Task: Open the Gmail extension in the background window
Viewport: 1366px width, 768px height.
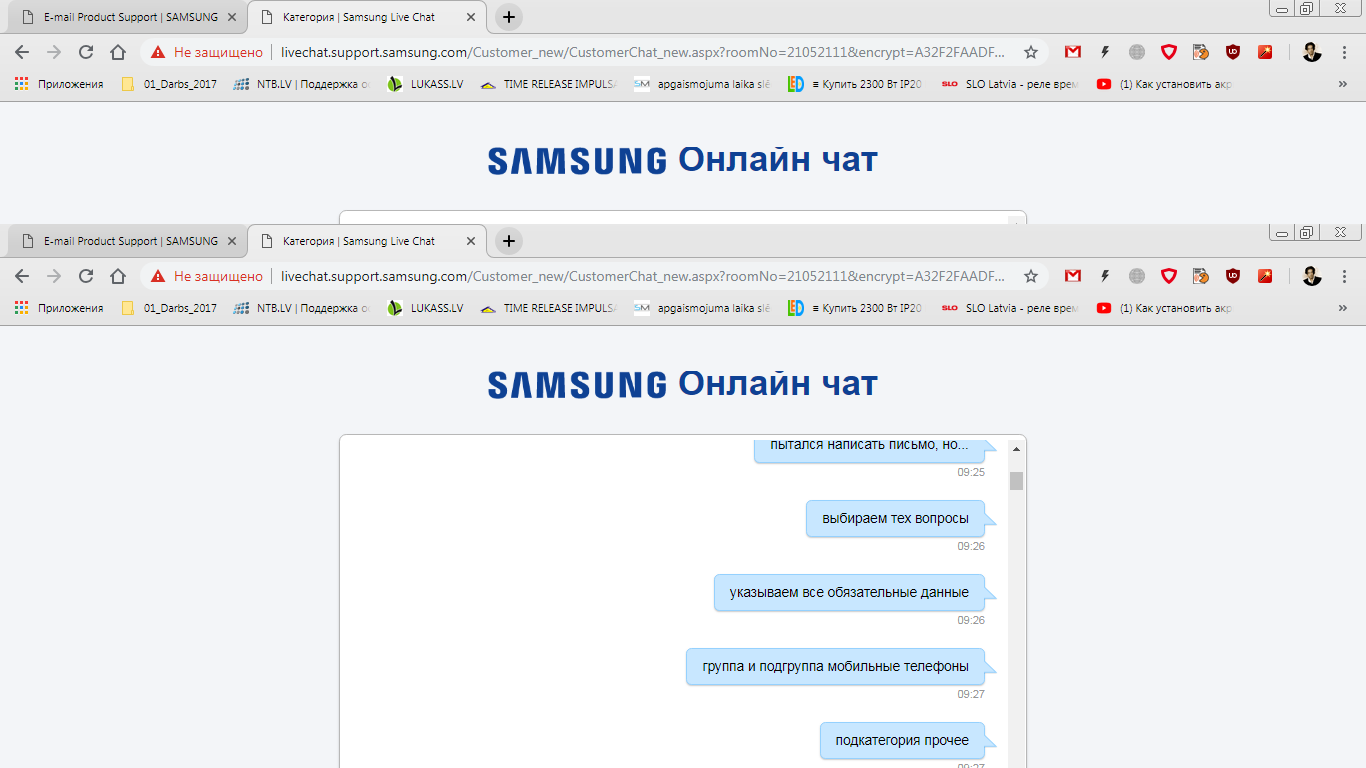Action: pos(1073,52)
